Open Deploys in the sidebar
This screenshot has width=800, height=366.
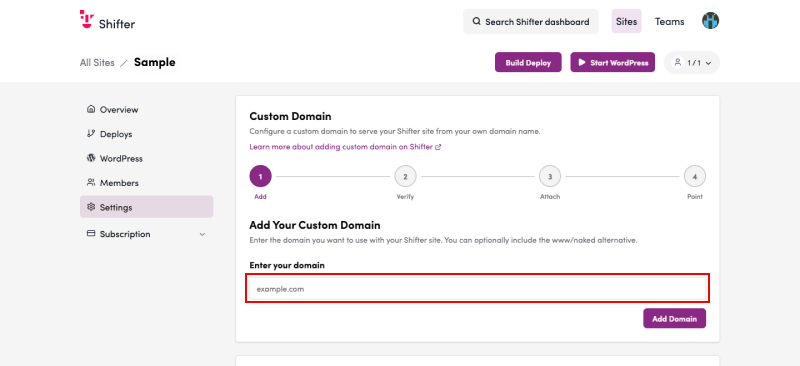pyautogui.click(x=146, y=134)
